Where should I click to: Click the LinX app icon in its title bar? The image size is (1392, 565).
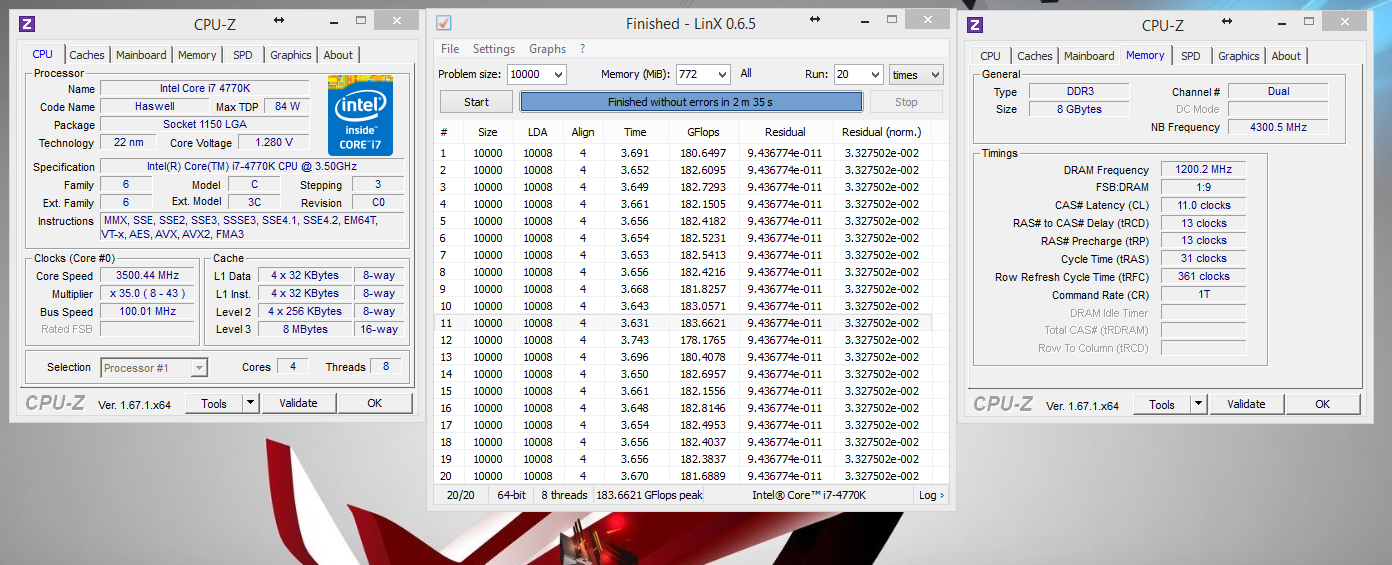point(445,22)
